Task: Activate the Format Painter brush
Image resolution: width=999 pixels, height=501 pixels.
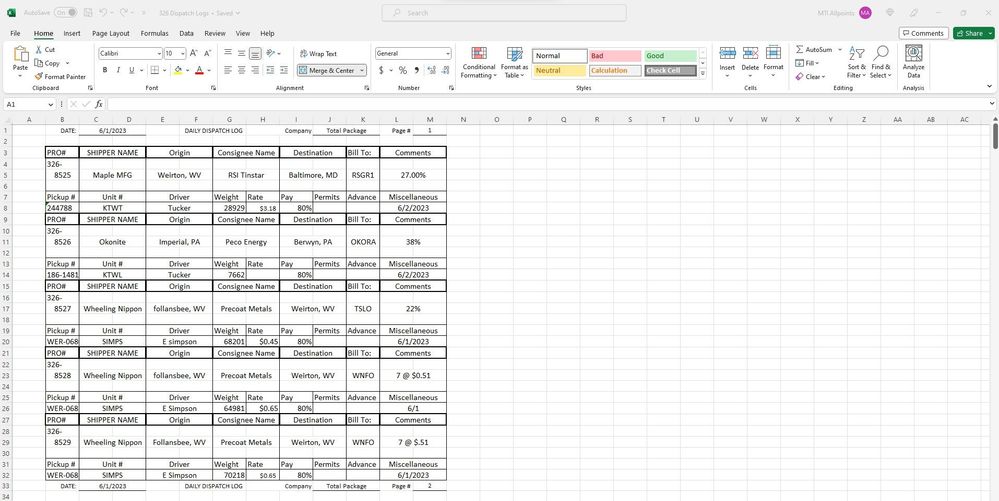Action: pos(39,76)
